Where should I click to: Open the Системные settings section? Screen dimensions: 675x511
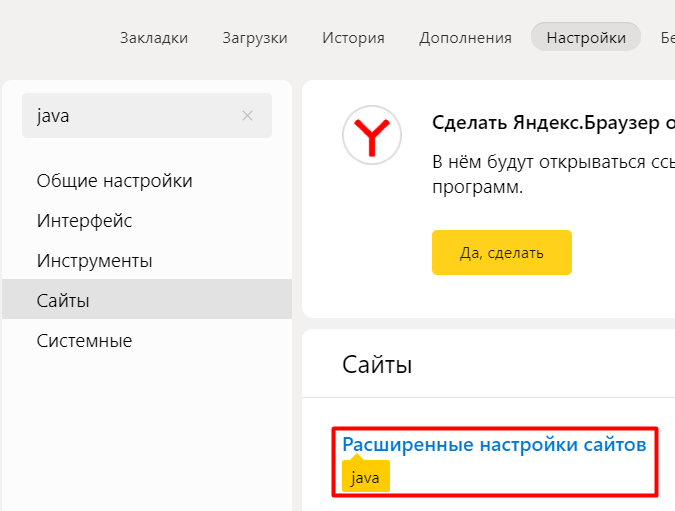tap(84, 341)
